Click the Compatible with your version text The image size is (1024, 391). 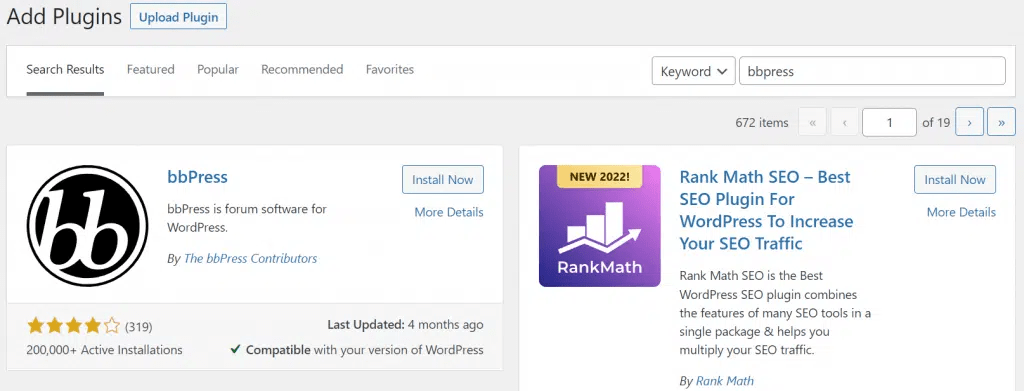click(357, 350)
